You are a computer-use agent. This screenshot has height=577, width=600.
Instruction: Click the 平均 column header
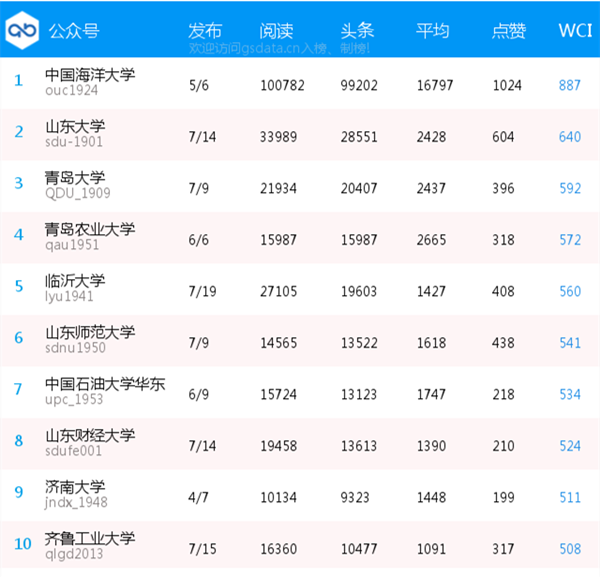click(x=432, y=31)
